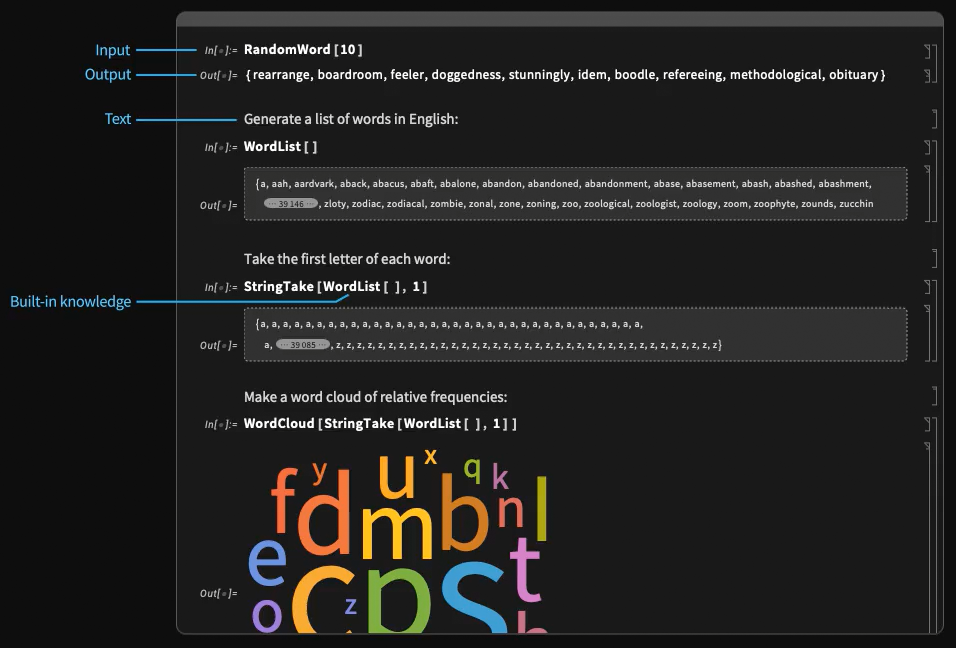Select the random words output cell bracket

(x=928, y=75)
